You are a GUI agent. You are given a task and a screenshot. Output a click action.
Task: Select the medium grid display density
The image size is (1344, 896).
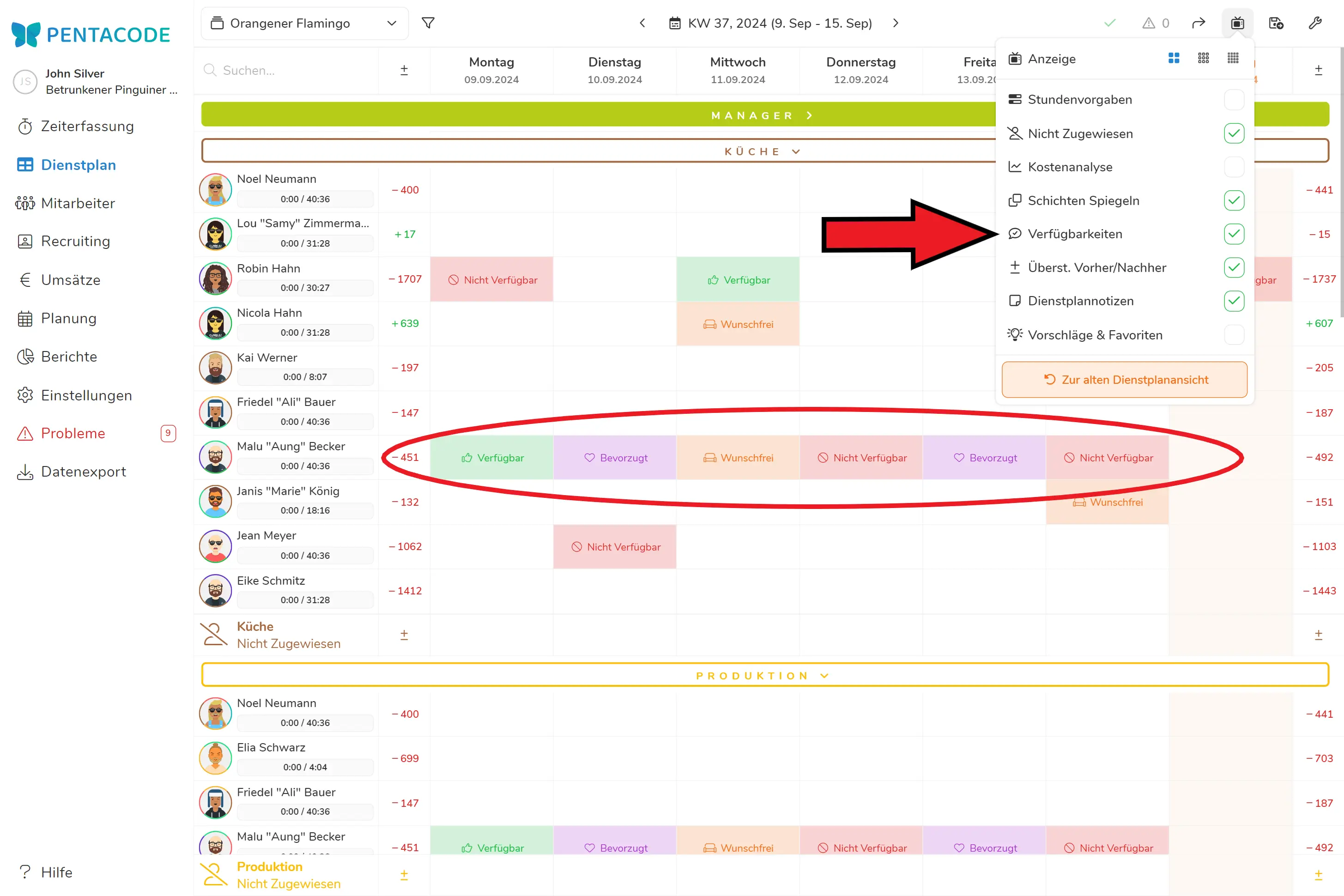tap(1204, 58)
